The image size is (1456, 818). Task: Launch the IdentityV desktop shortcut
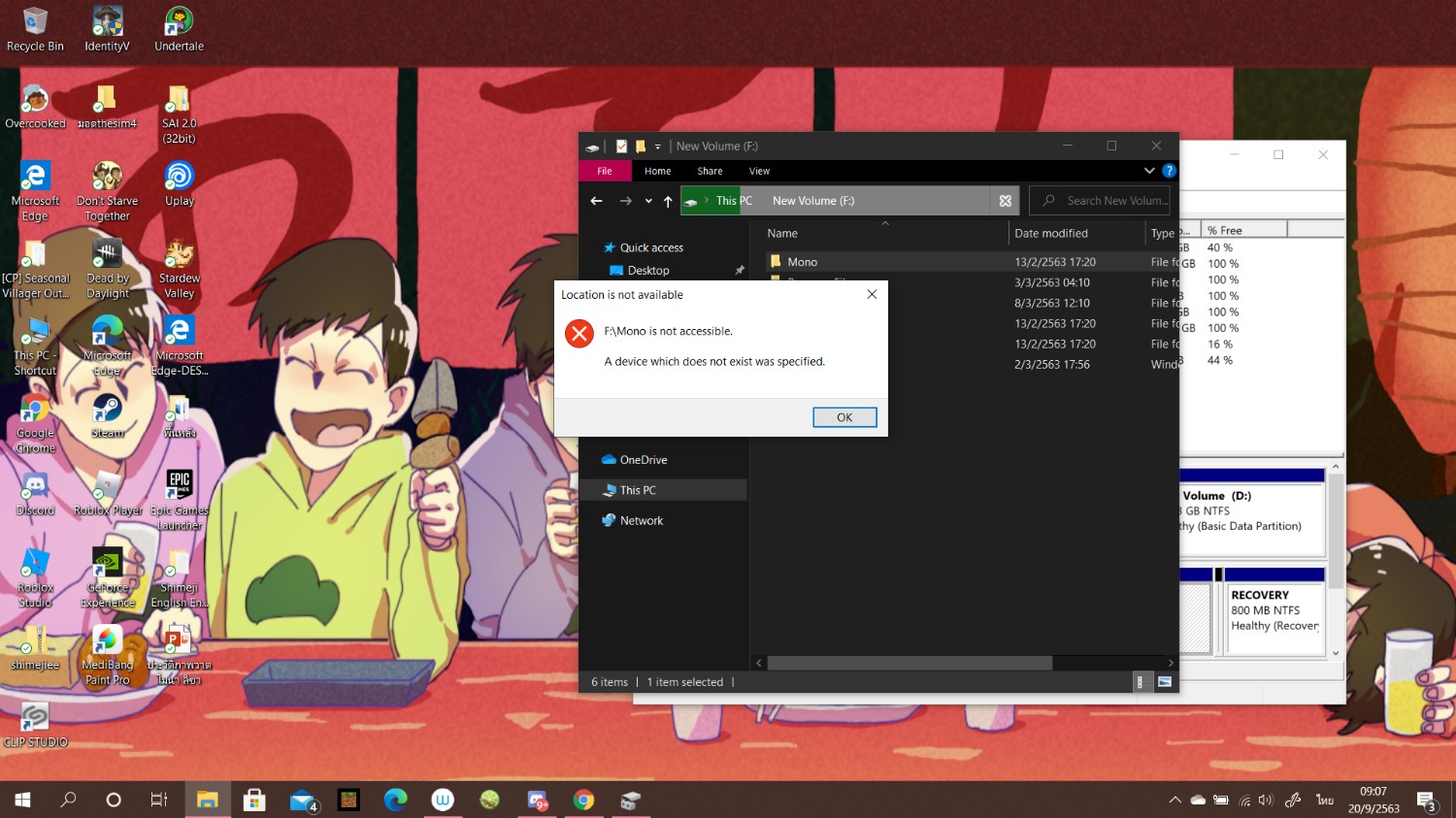[107, 30]
